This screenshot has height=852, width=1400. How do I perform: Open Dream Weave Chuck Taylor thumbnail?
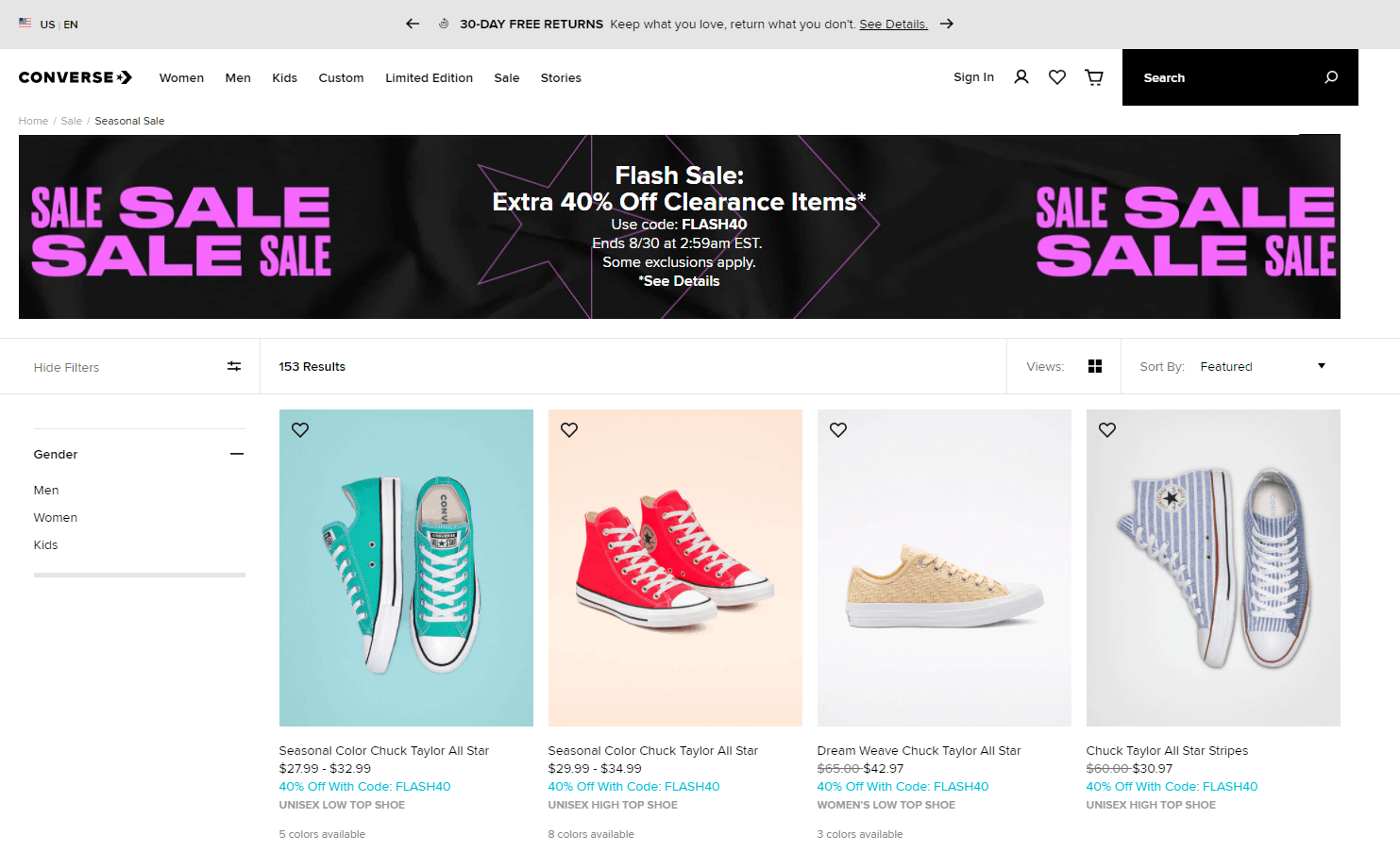pyautogui.click(x=944, y=568)
